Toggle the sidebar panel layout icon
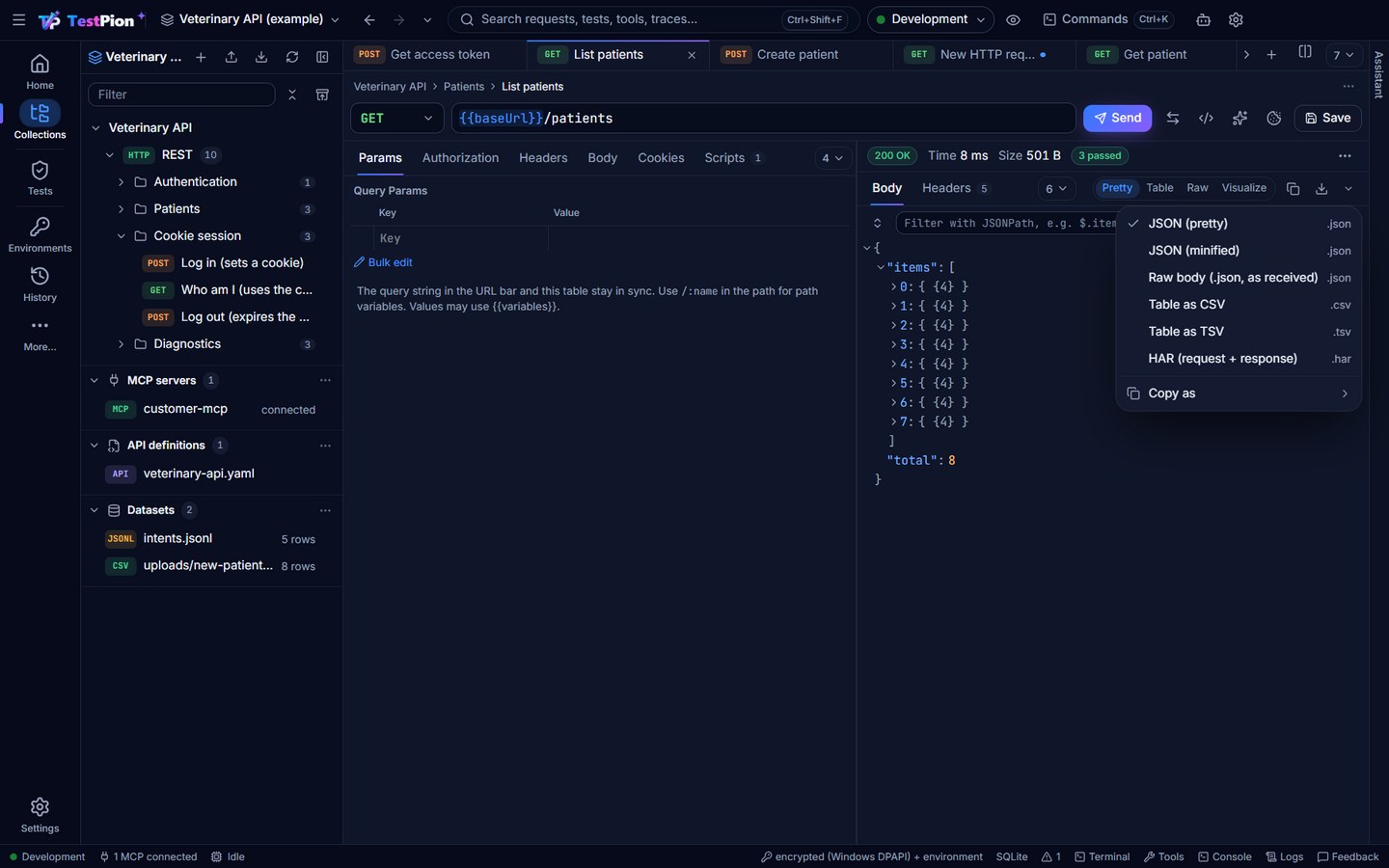Viewport: 1389px width, 868px height. tap(322, 57)
